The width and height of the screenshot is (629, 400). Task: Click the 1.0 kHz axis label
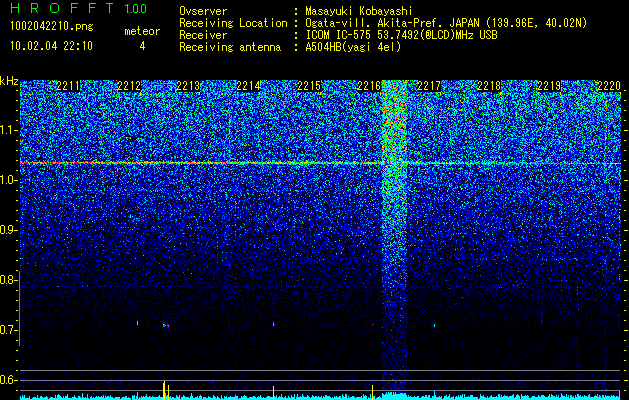point(8,180)
